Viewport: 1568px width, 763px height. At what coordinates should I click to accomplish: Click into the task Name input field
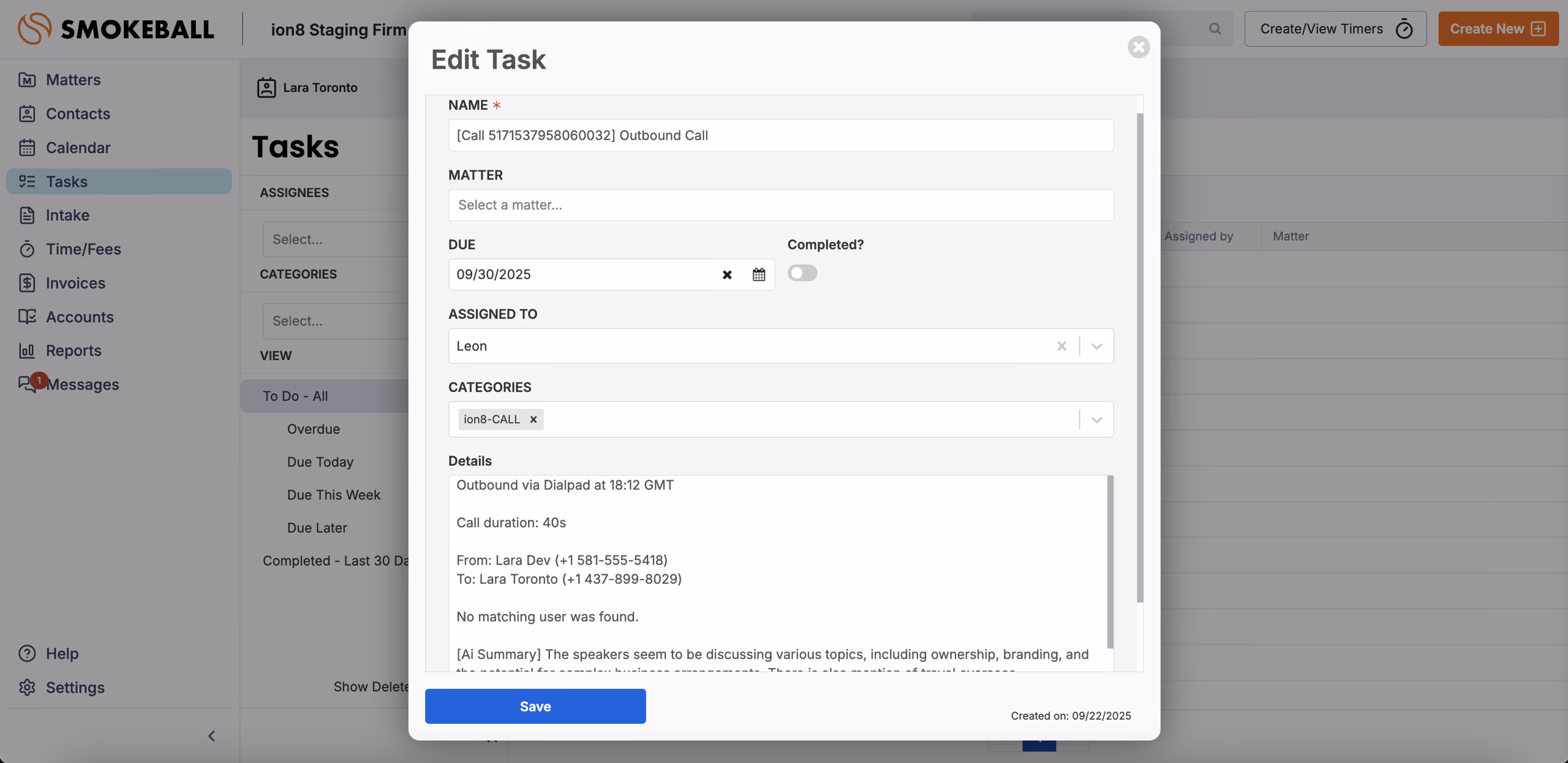(x=780, y=135)
